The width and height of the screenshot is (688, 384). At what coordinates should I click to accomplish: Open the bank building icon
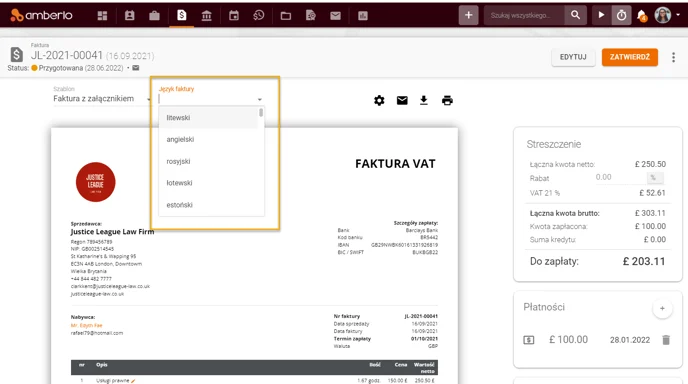tap(206, 16)
